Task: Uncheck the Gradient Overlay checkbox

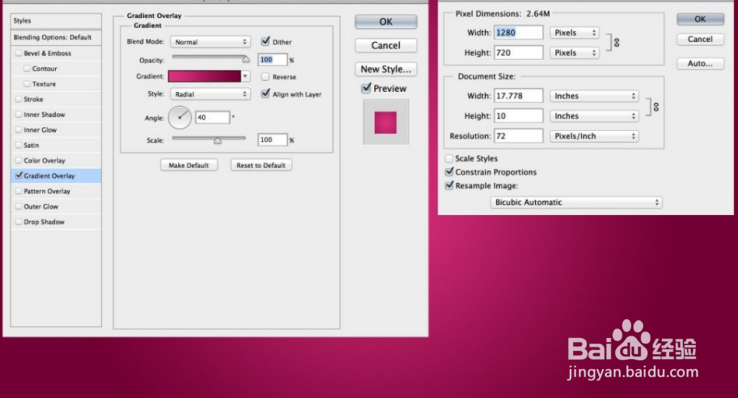Action: [19, 175]
